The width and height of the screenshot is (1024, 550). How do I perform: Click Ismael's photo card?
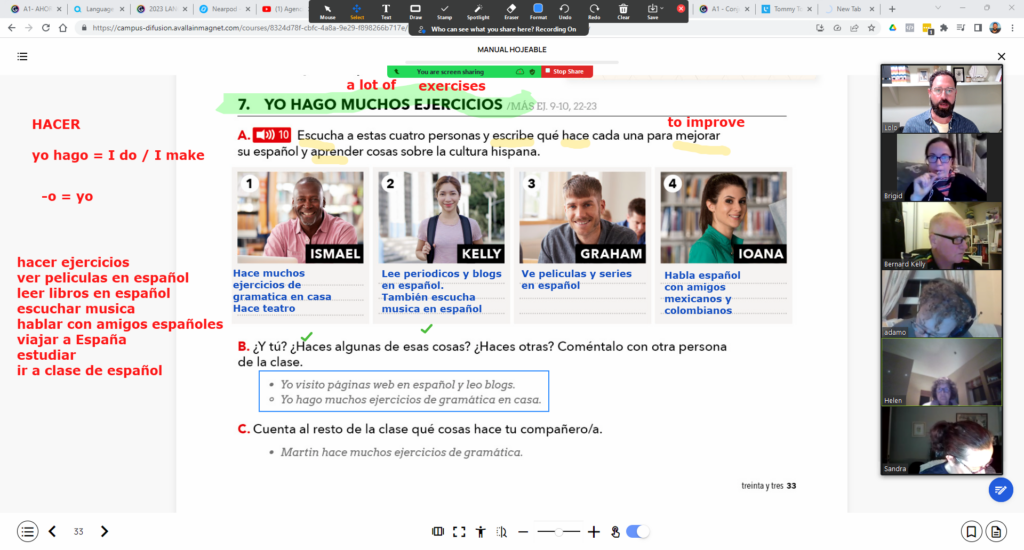click(300, 218)
